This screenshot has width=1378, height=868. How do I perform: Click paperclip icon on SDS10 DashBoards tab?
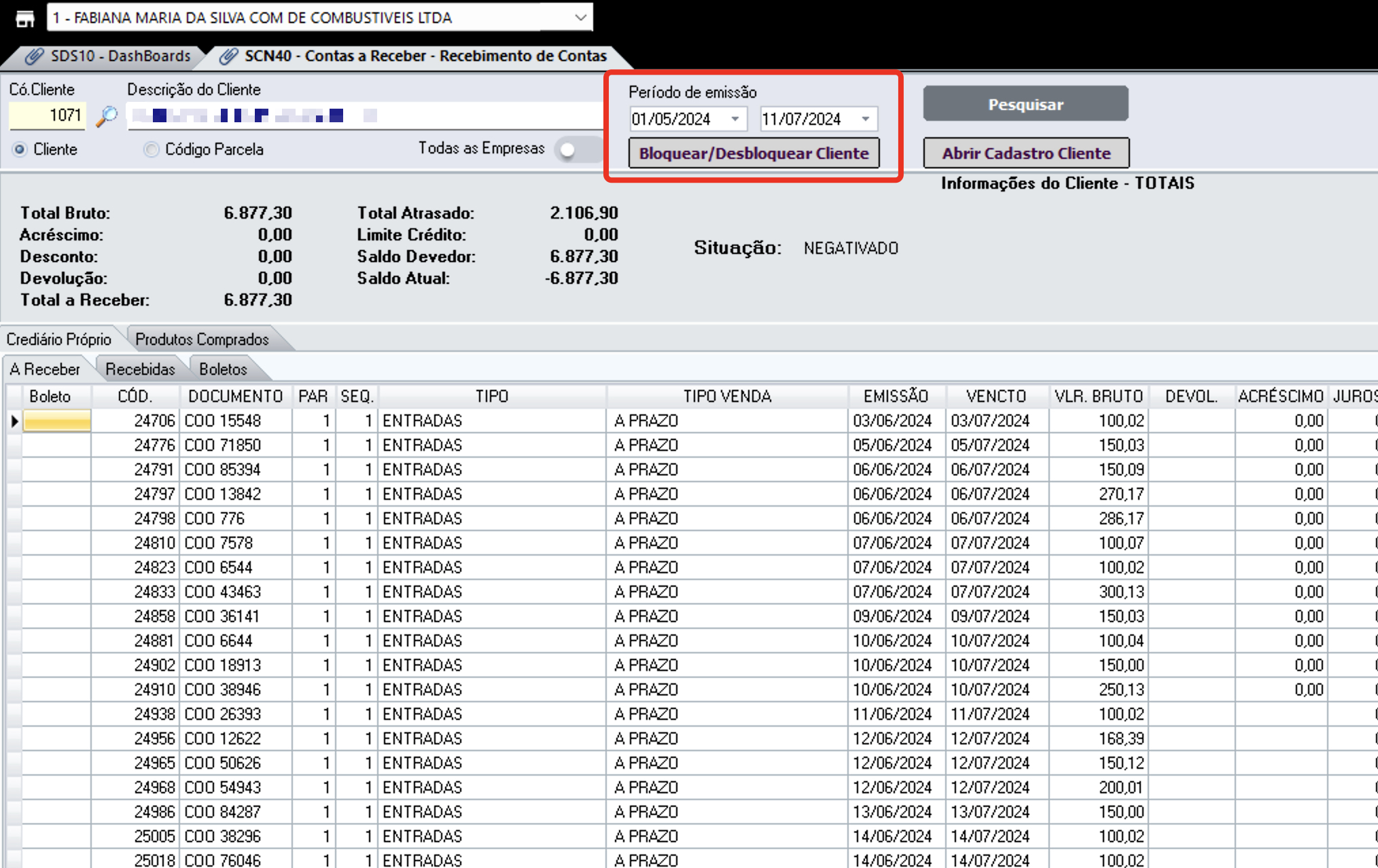coord(35,56)
